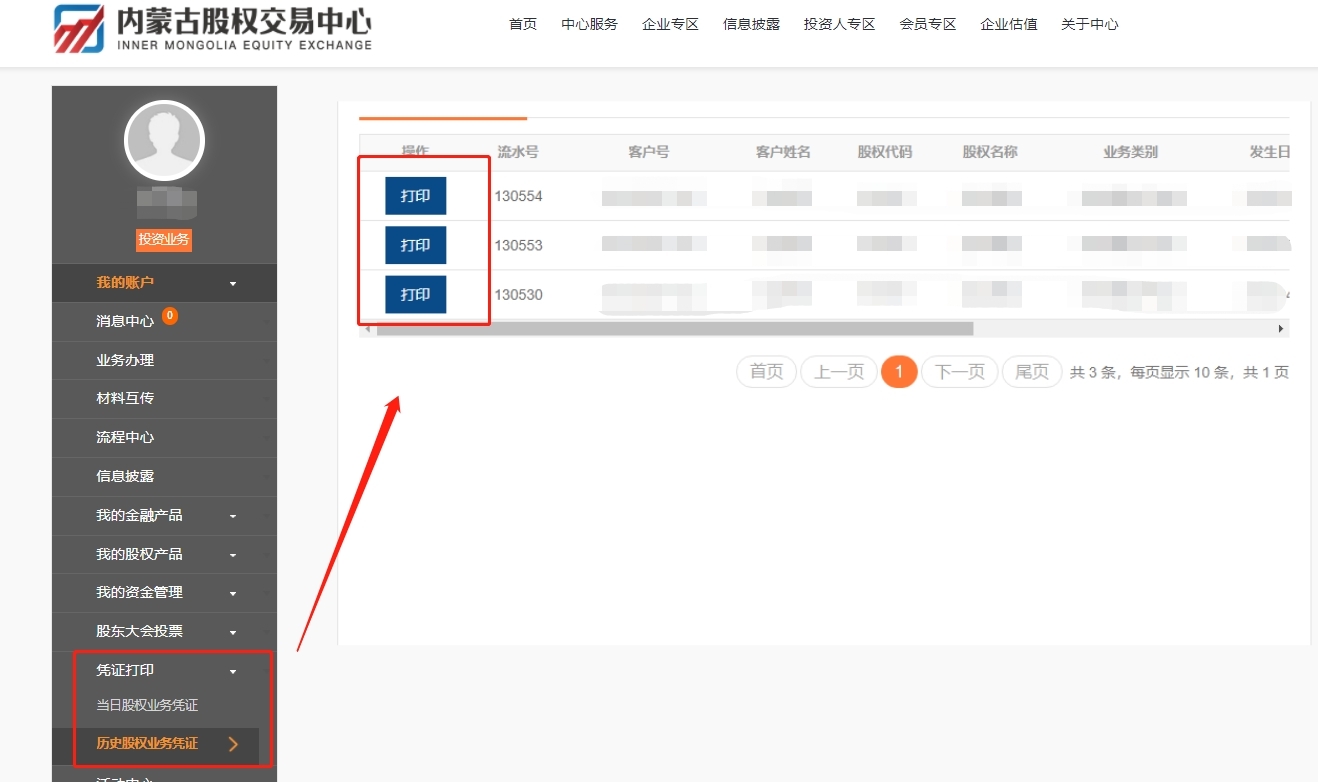Expand the 我的账户 sidebar menu

[x=232, y=284]
